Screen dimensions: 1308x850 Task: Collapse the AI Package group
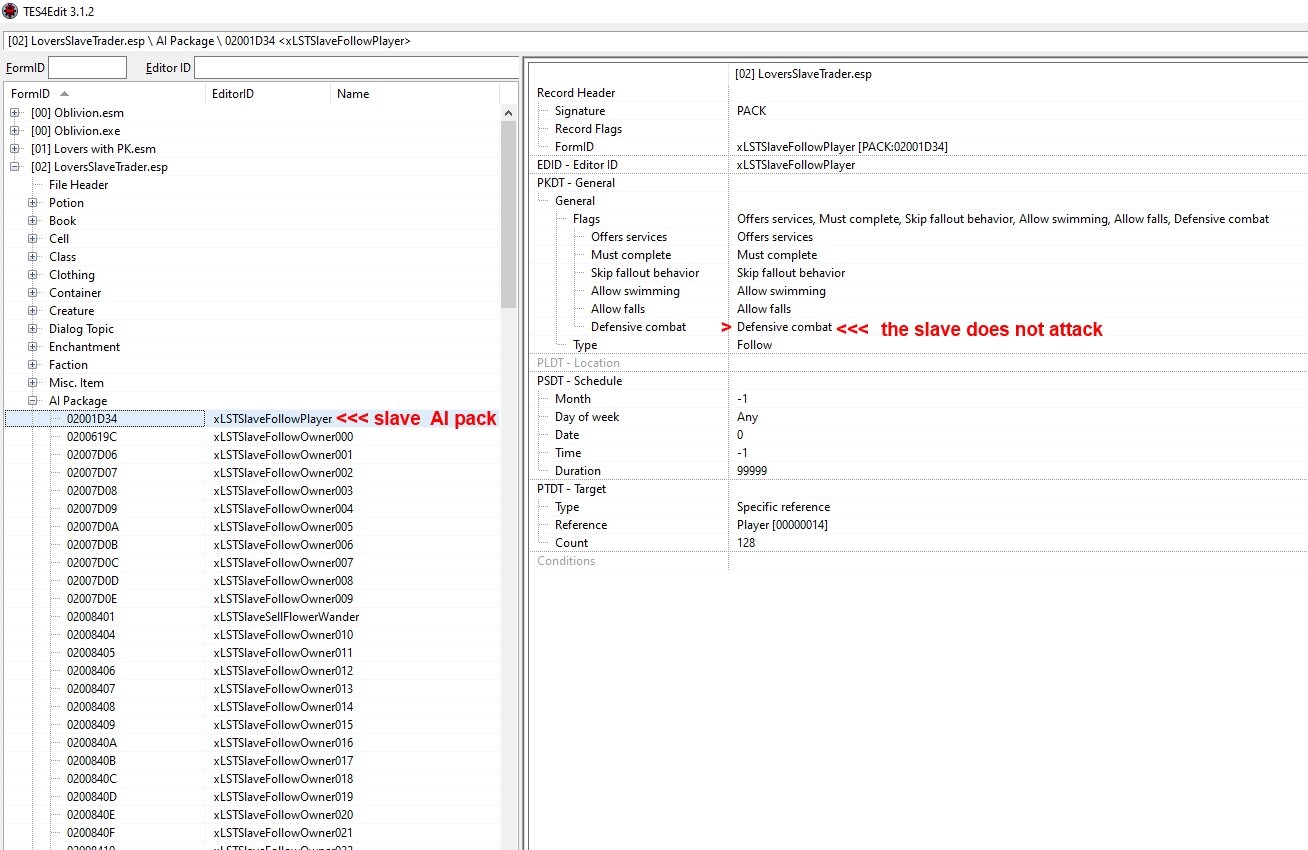[x=33, y=401]
